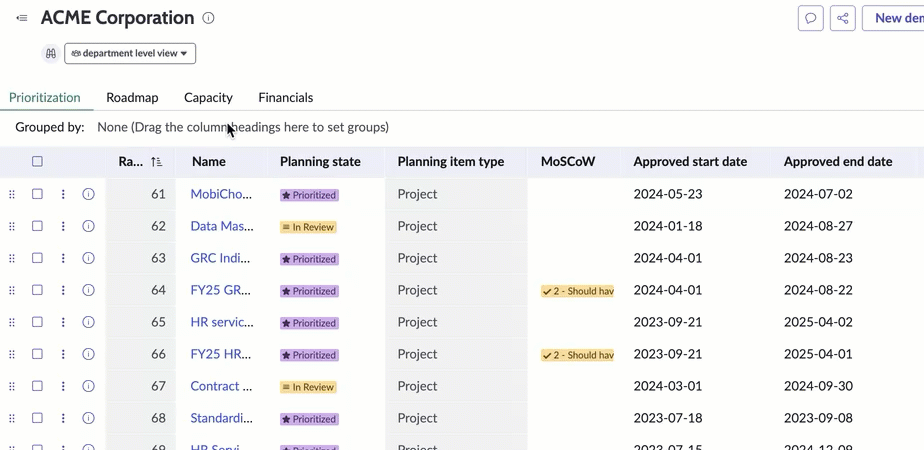The height and width of the screenshot is (450, 924).
Task: Select checkbox for rank 65 row
Action: 37,322
